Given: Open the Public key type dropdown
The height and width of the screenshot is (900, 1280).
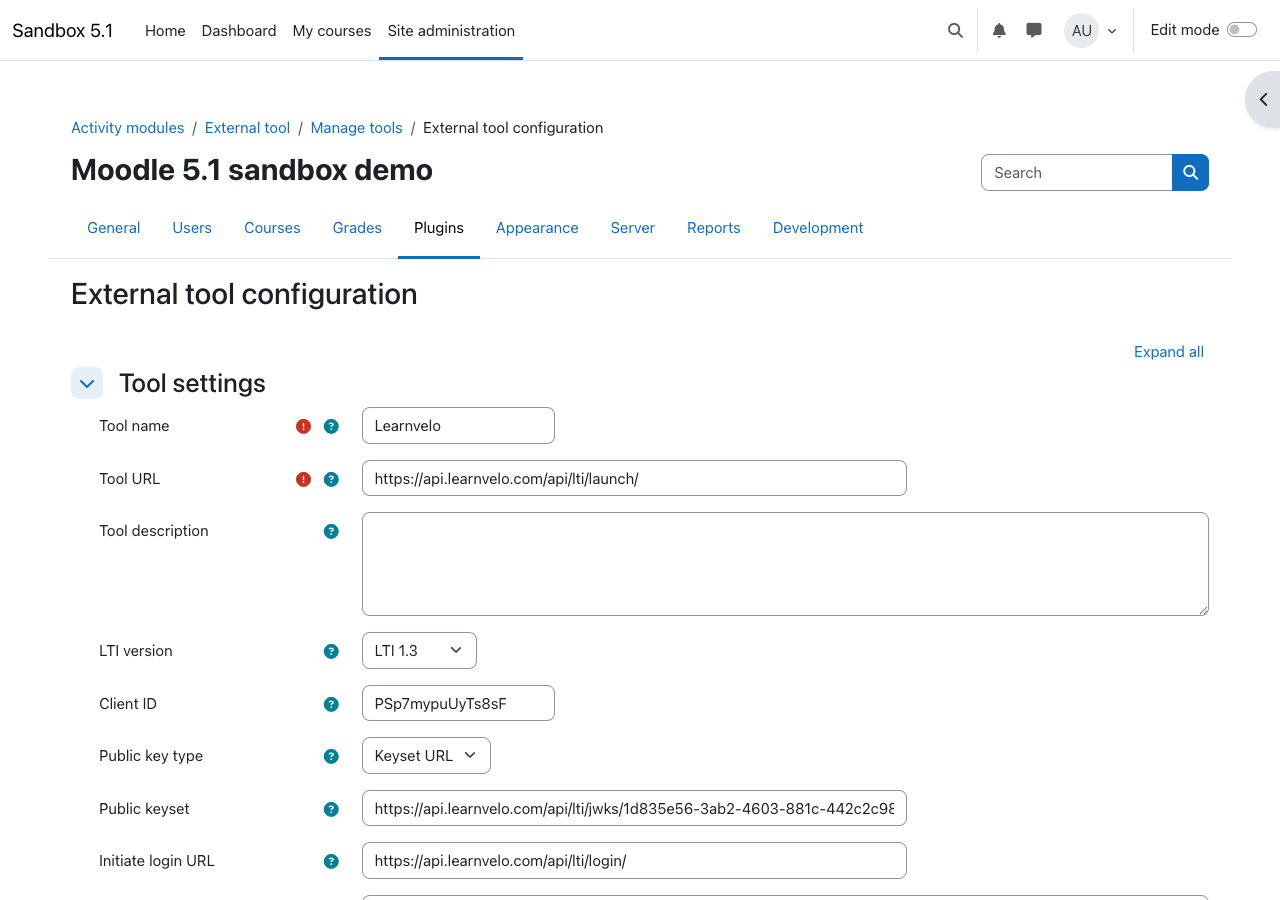Looking at the screenshot, I should point(426,756).
